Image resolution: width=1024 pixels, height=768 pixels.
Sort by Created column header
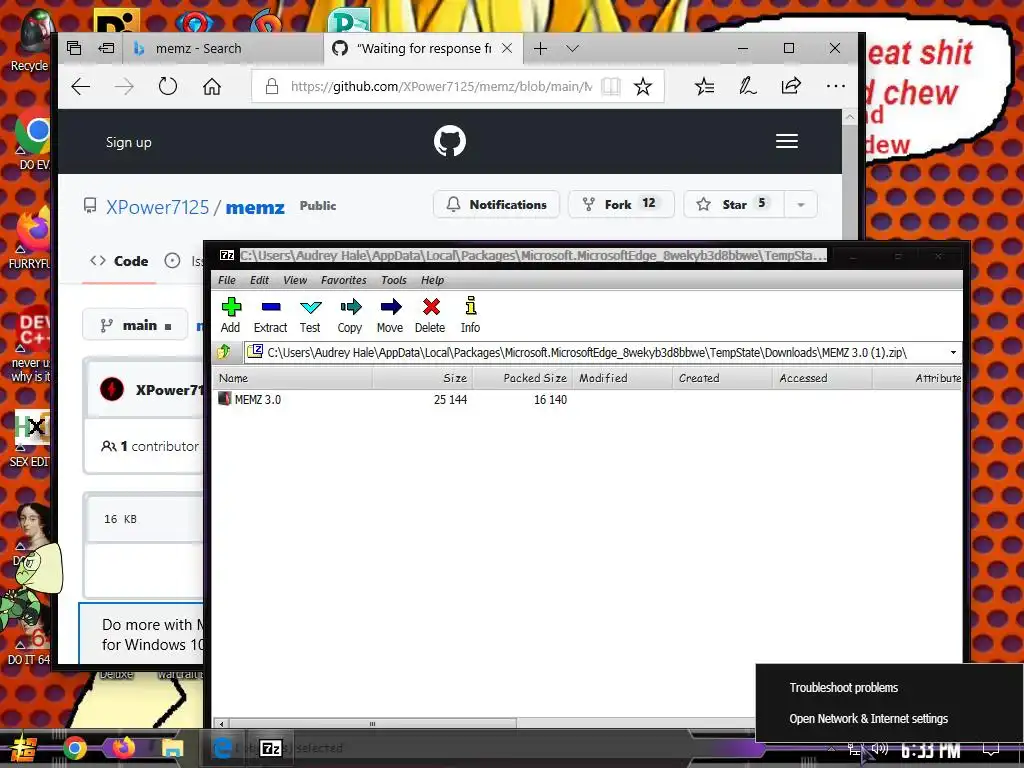pos(722,378)
